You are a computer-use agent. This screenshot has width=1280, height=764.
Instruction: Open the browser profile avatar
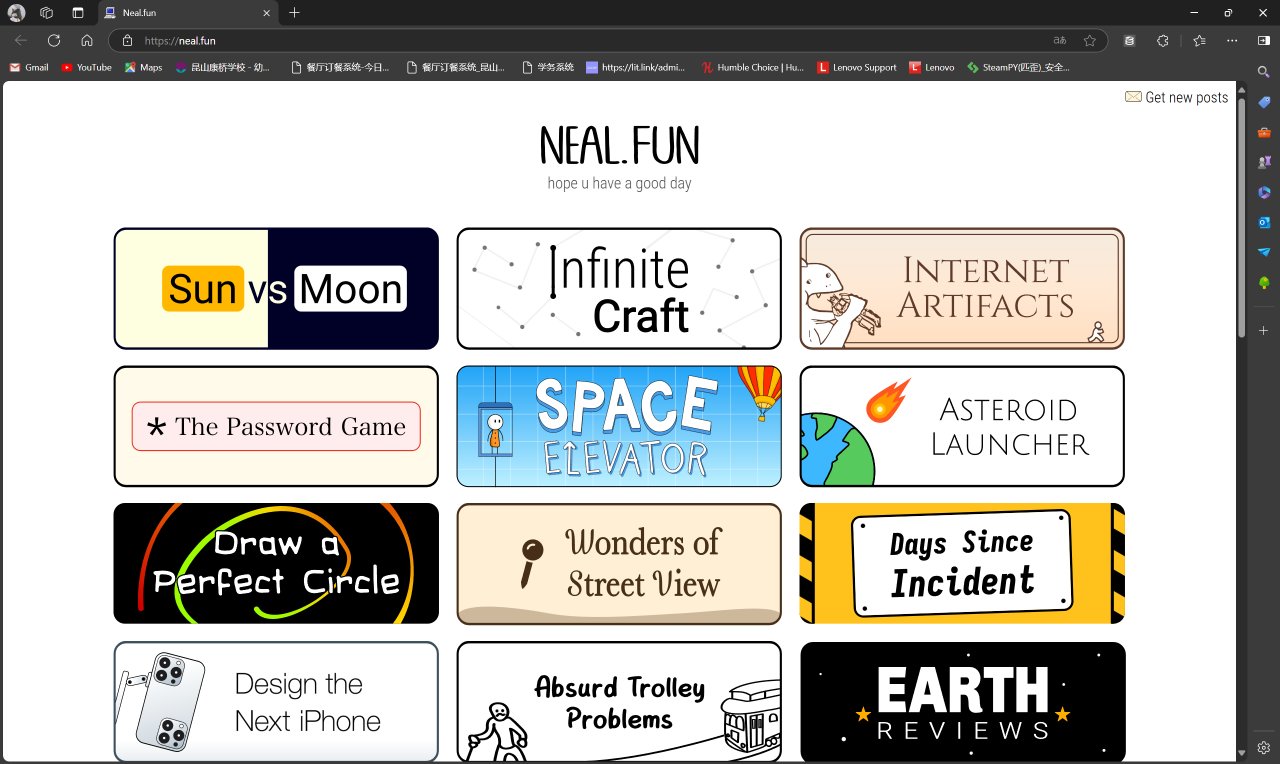[16, 13]
